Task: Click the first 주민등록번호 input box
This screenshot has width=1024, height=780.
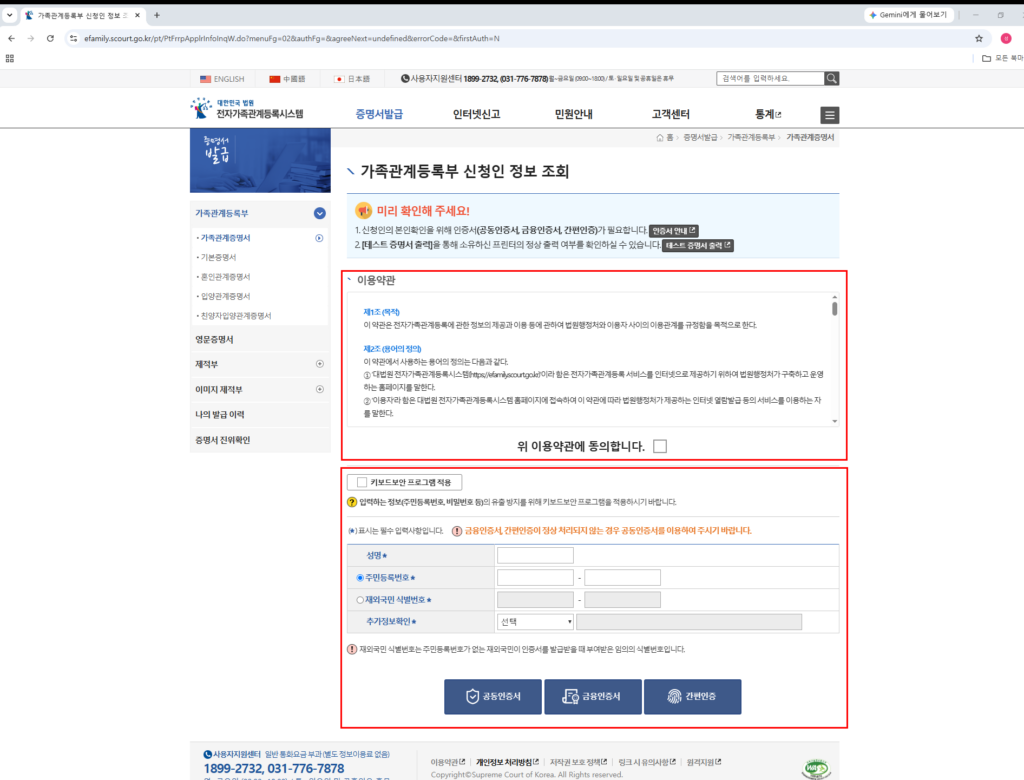Action: coord(535,577)
